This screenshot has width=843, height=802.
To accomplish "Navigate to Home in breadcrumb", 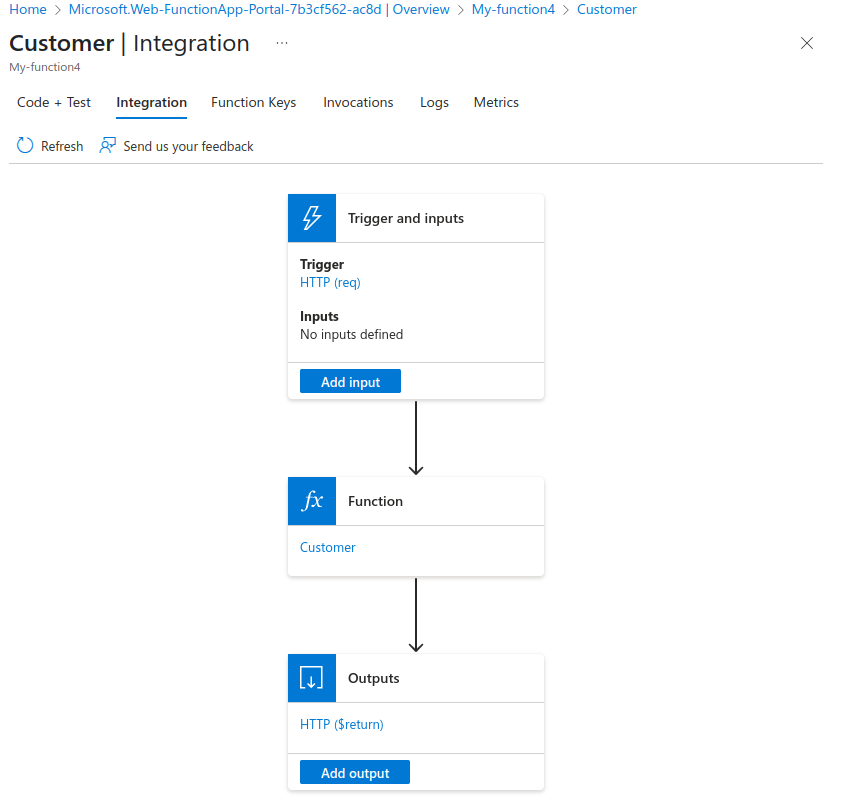I will tap(28, 9).
